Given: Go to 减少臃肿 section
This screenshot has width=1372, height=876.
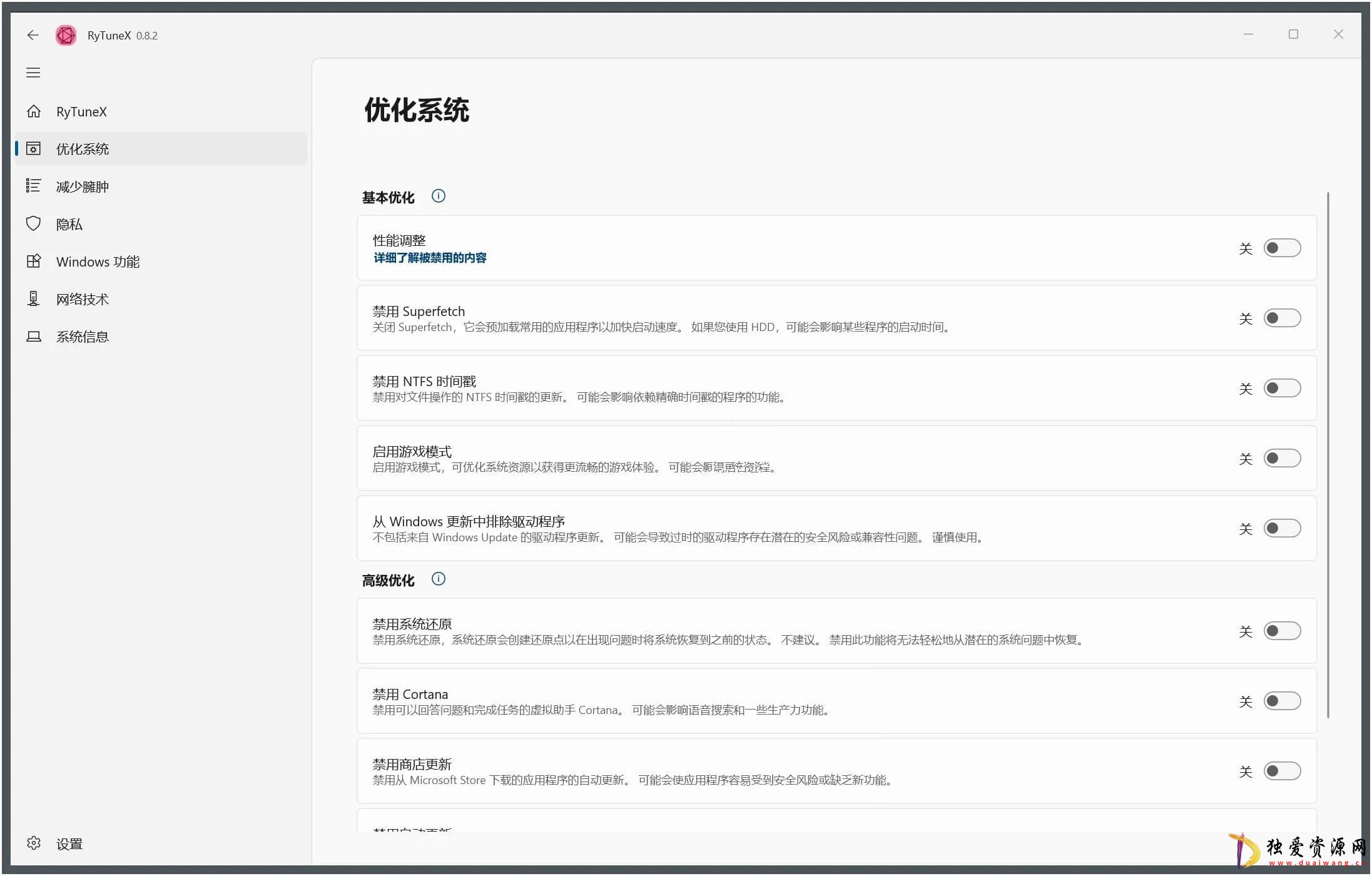Looking at the screenshot, I should click(161, 186).
